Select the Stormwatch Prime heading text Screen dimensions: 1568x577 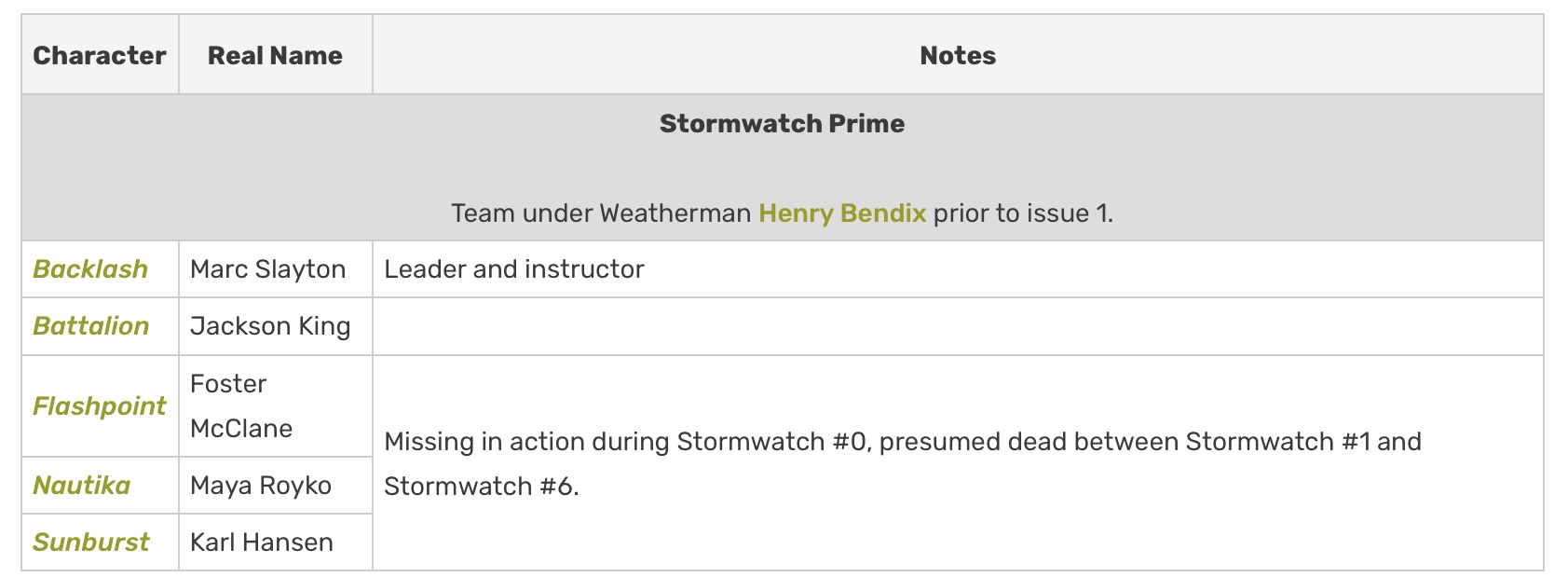(782, 124)
